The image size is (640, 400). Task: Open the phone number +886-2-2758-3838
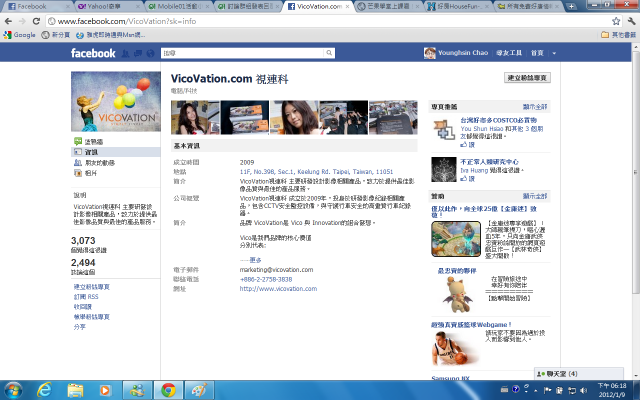click(x=266, y=280)
